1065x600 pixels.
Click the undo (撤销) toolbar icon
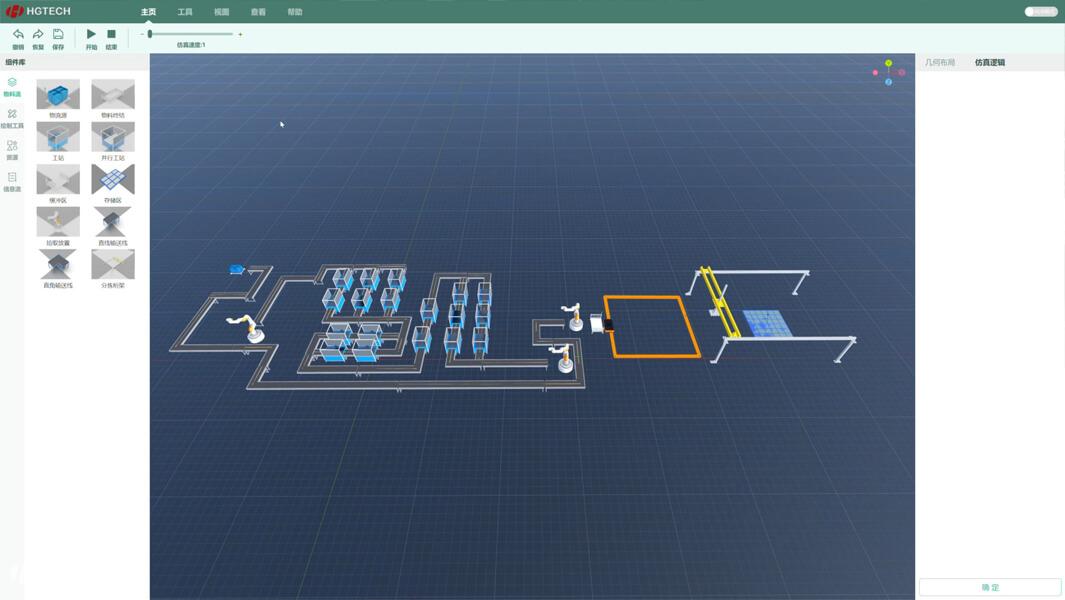click(x=18, y=36)
